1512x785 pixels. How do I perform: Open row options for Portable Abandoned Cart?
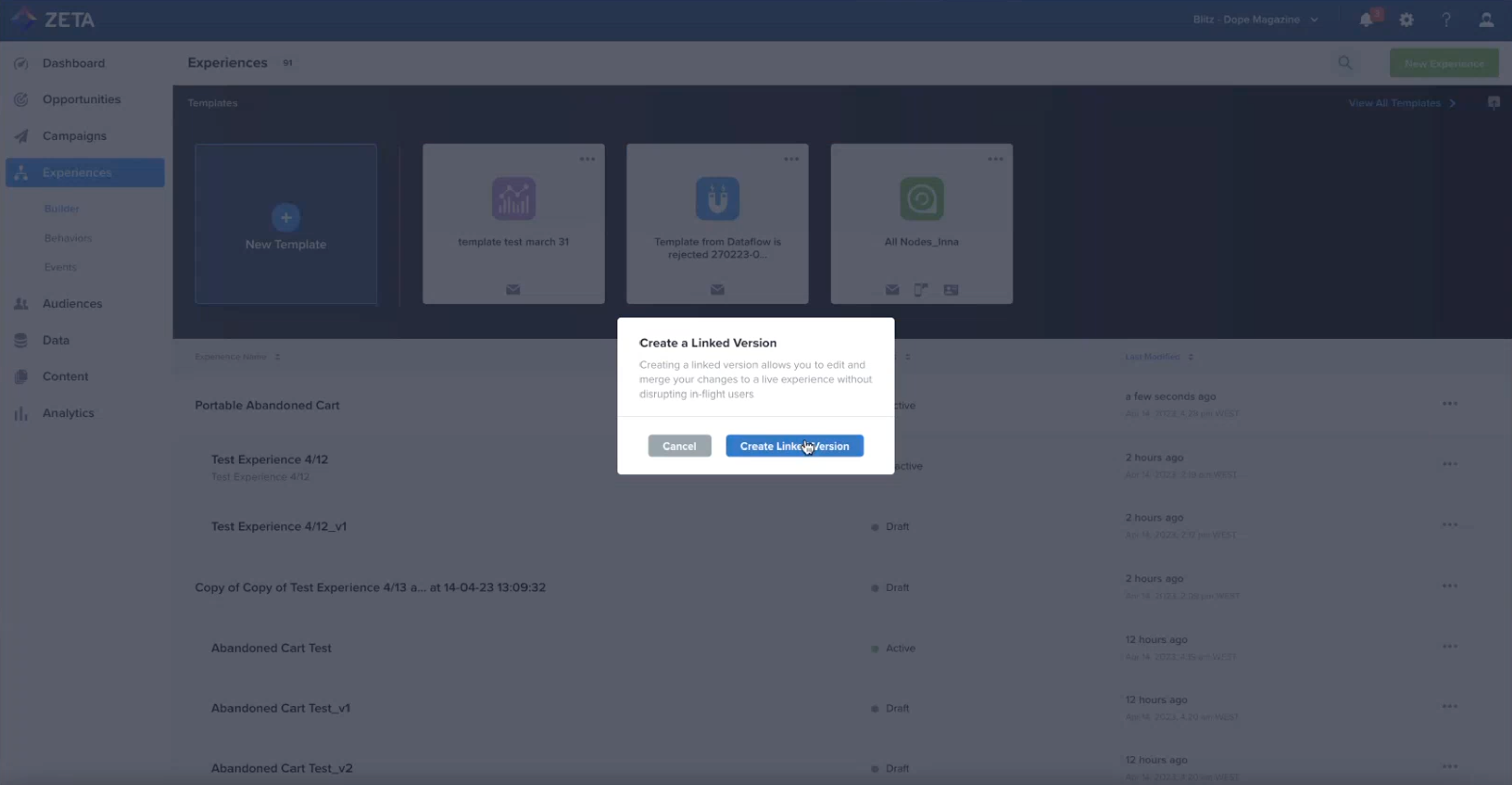coord(1449,404)
